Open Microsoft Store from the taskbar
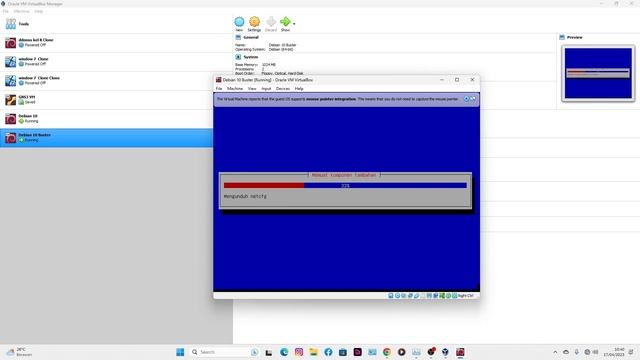This screenshot has width=640, height=360. tap(343, 352)
